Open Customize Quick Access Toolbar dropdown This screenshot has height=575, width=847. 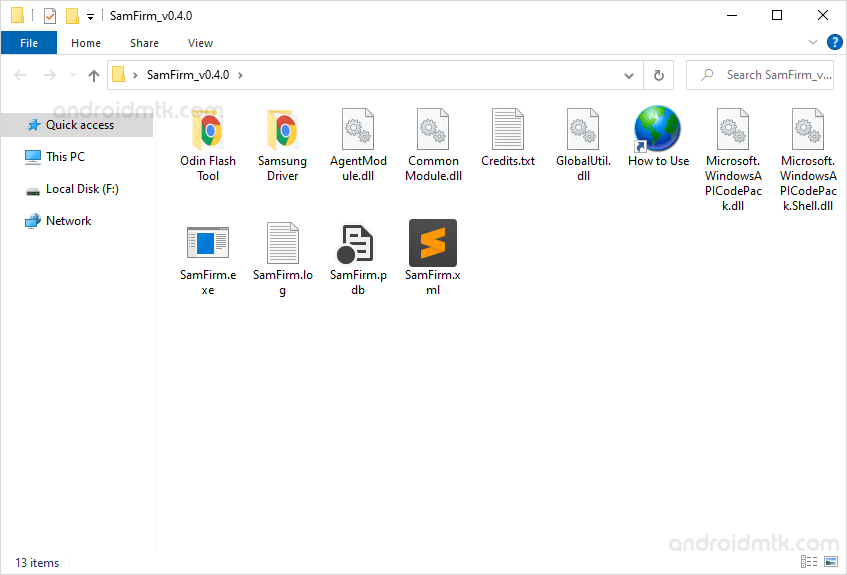click(x=91, y=17)
